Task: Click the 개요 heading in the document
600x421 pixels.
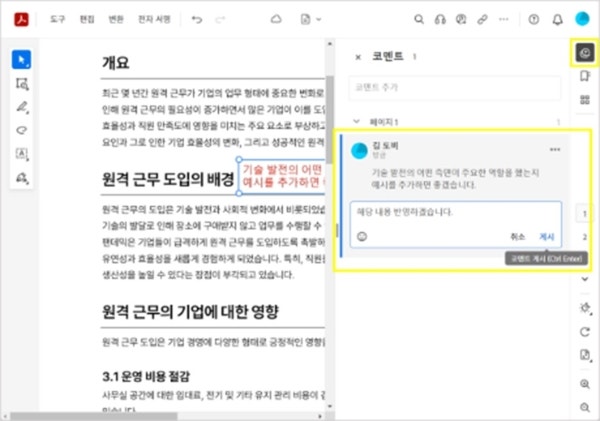Action: point(116,63)
